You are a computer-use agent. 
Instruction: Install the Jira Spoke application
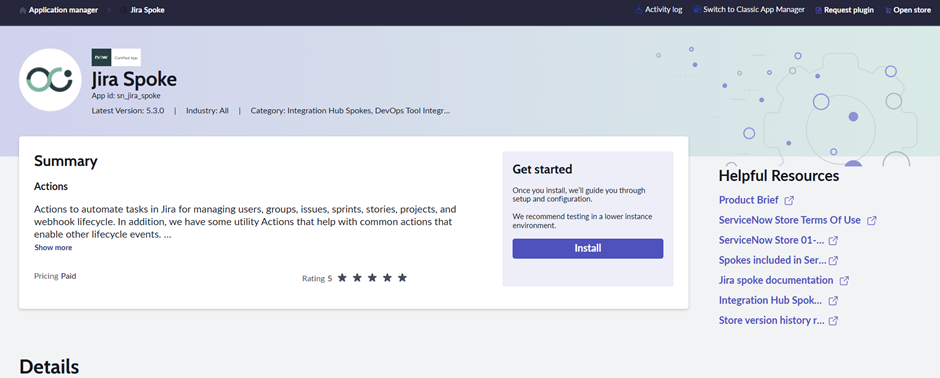click(x=588, y=249)
